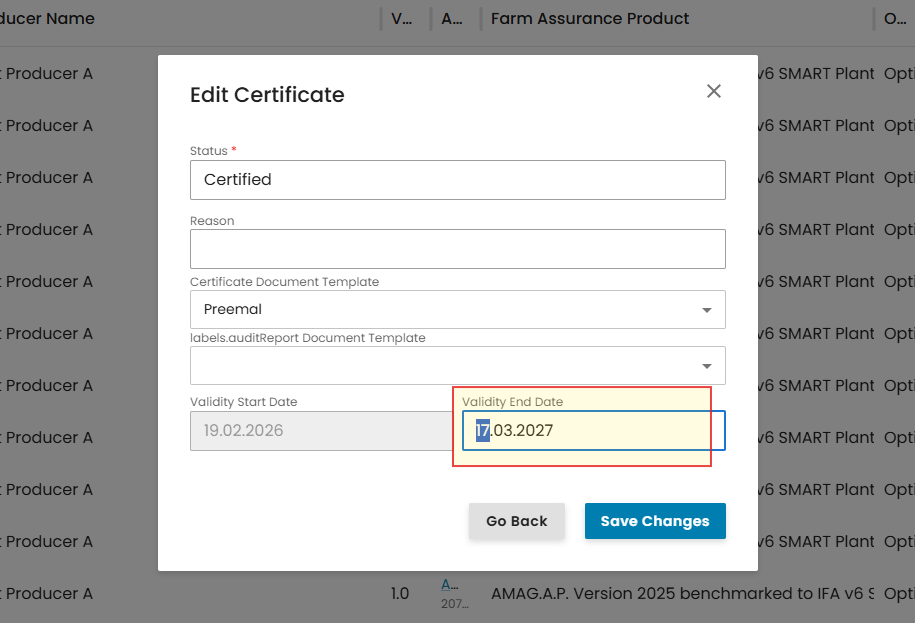This screenshot has height=623, width=915.
Task: Click the Farm Assurance Product column header
Action: tap(590, 18)
